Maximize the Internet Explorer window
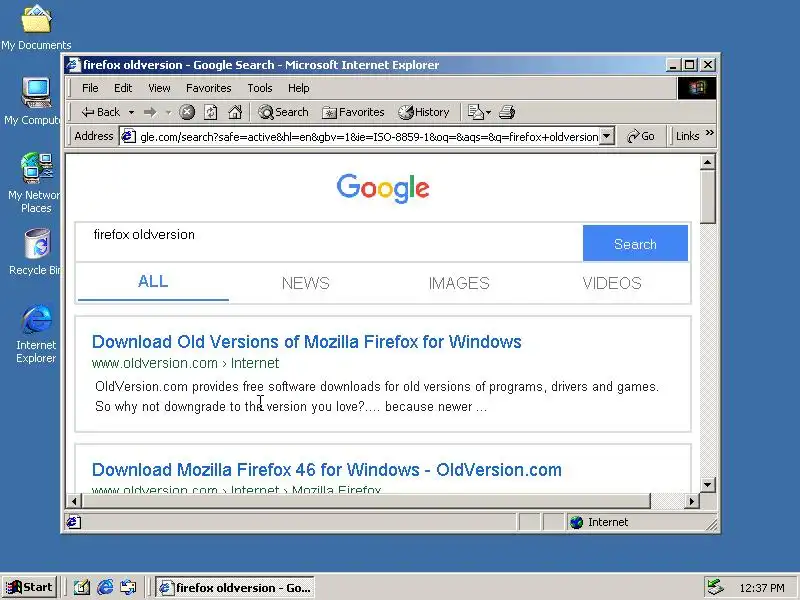800x600 pixels. [x=690, y=65]
